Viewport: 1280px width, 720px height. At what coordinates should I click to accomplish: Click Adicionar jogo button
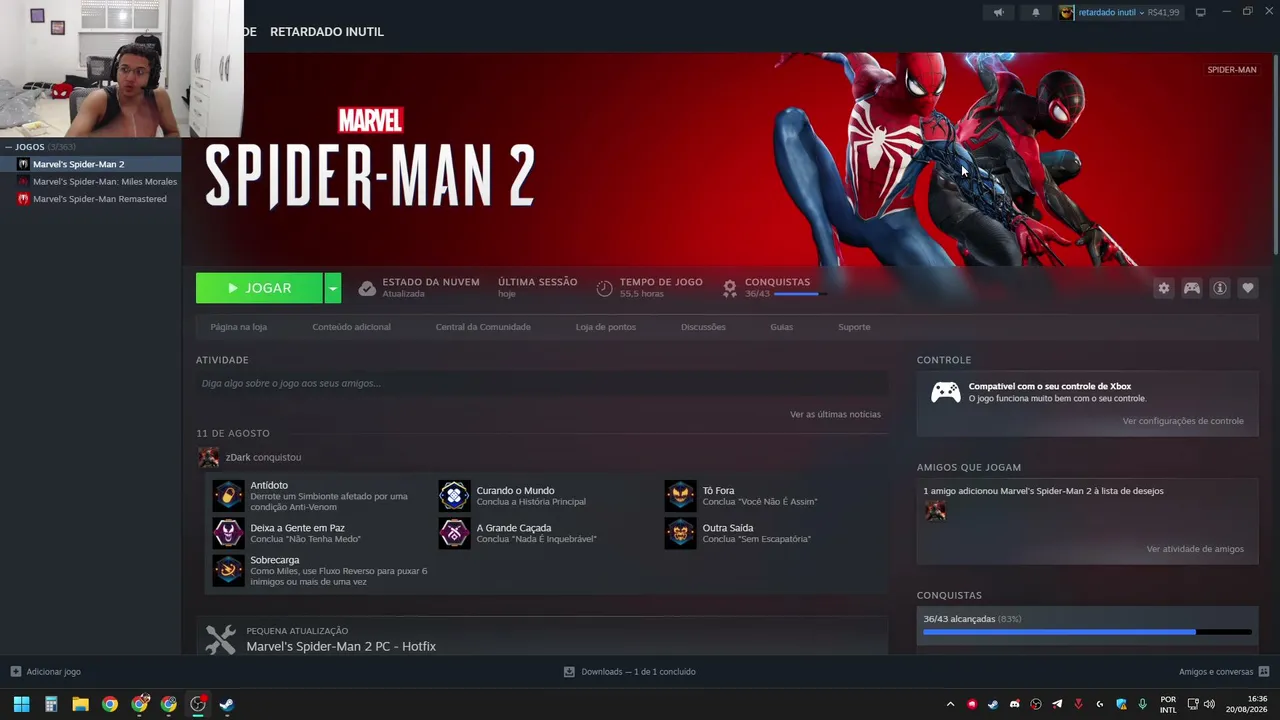[x=45, y=672]
